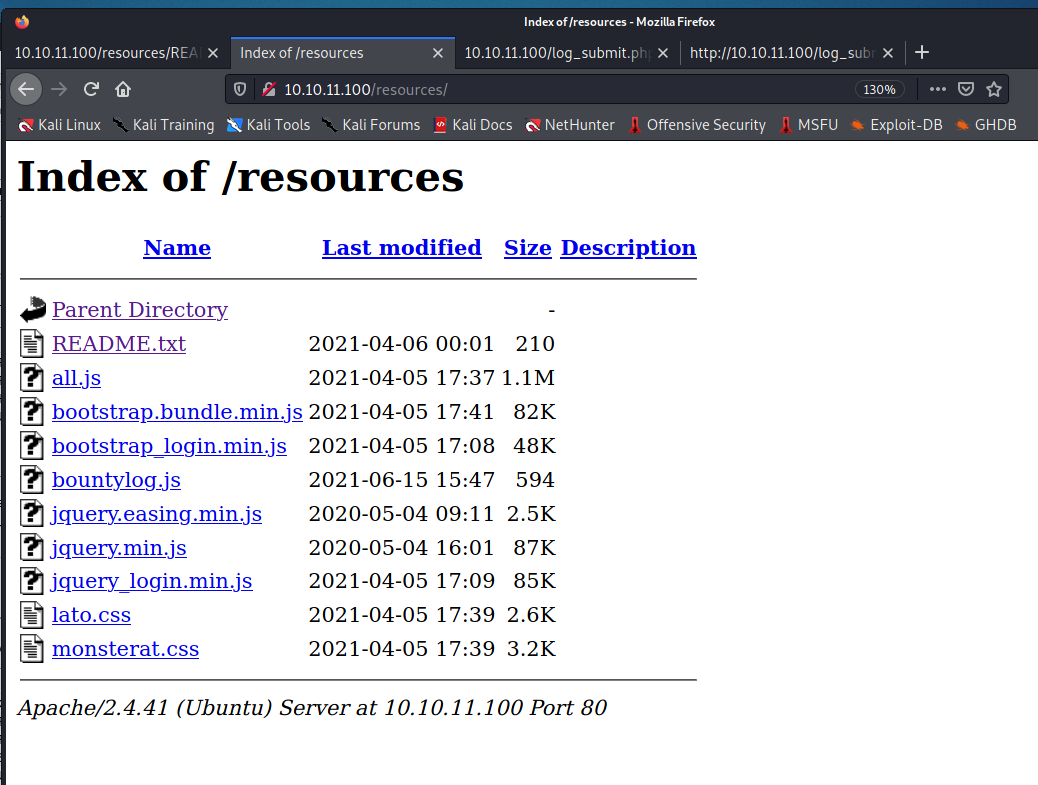Bookmark this page with the star icon
Viewport: 1038px width, 785px height.
click(993, 89)
